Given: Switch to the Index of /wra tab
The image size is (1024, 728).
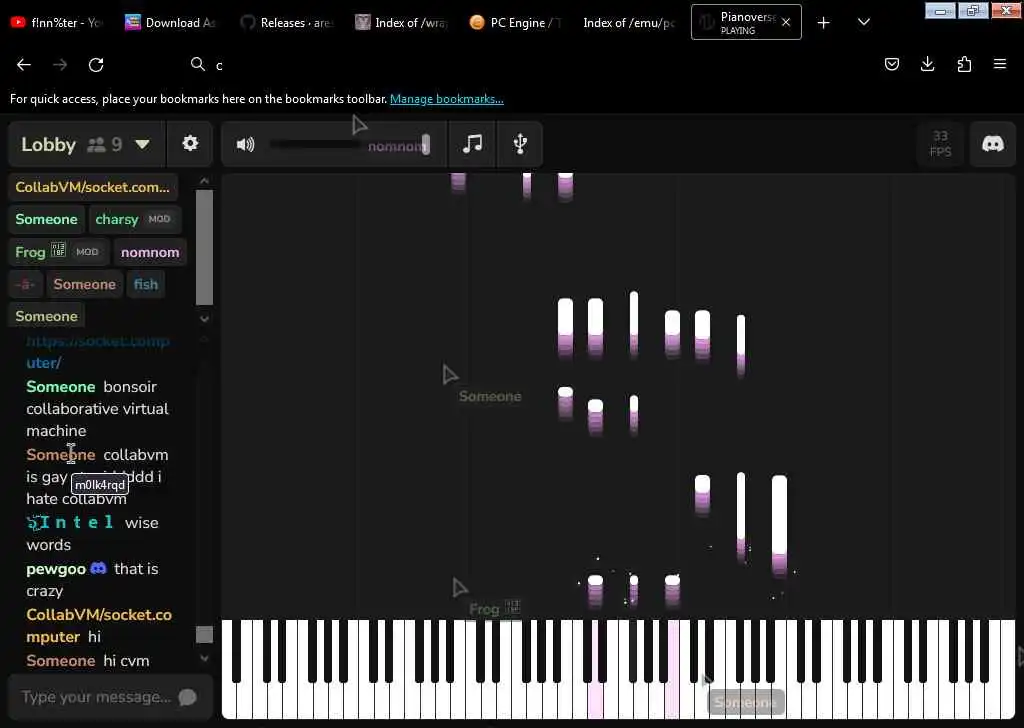Looking at the screenshot, I should (x=402, y=23).
